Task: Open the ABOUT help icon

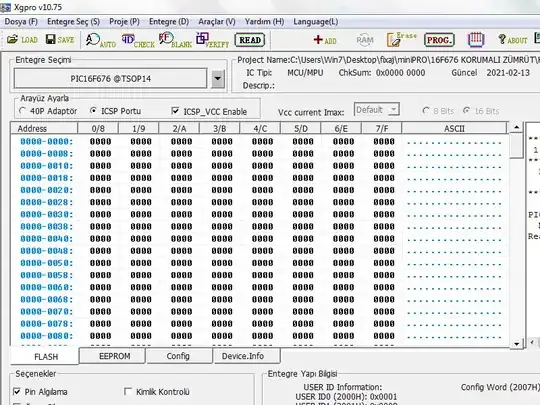Action: pyautogui.click(x=512, y=40)
